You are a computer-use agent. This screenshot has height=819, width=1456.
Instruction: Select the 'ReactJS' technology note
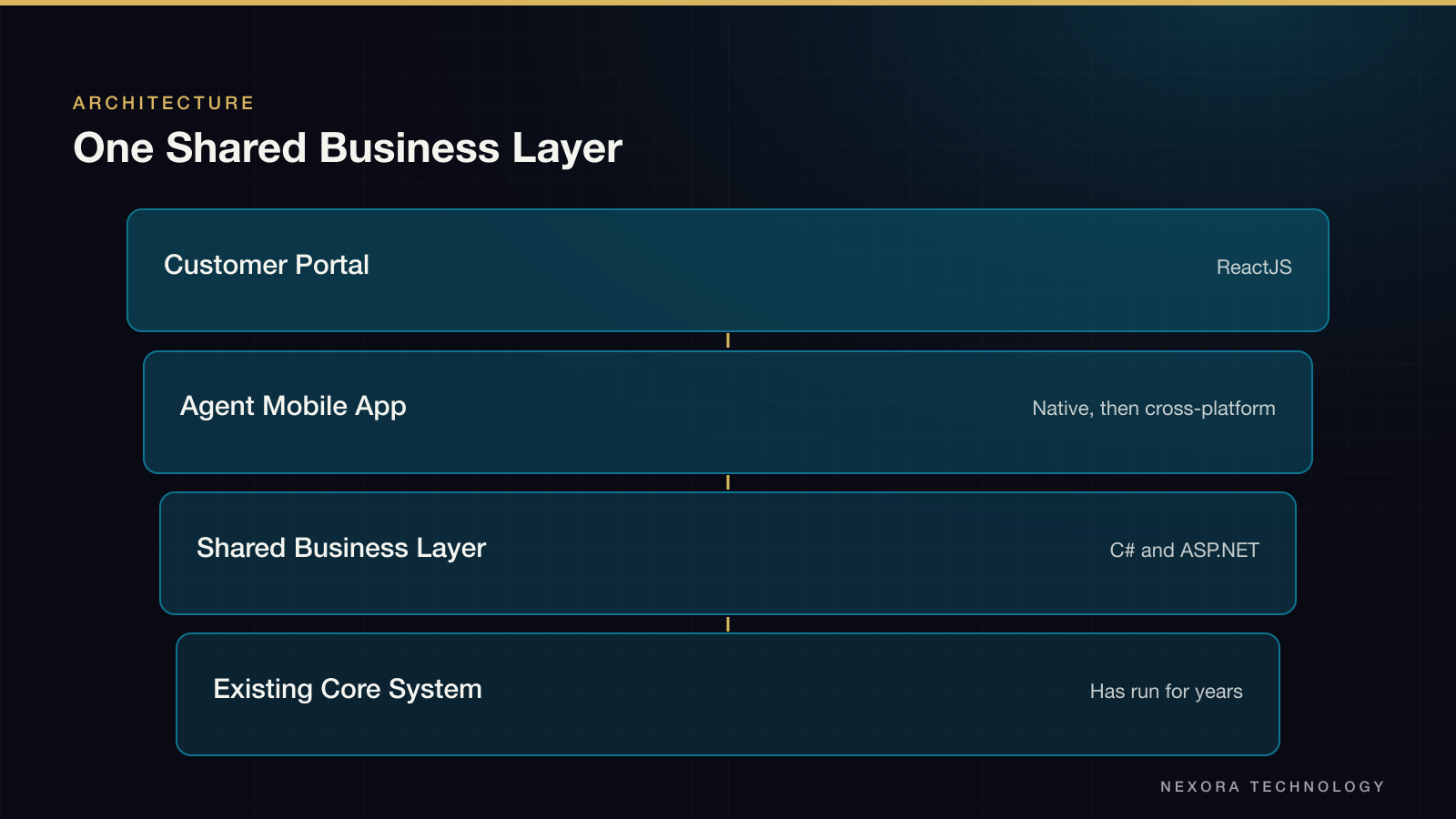[x=1254, y=267]
